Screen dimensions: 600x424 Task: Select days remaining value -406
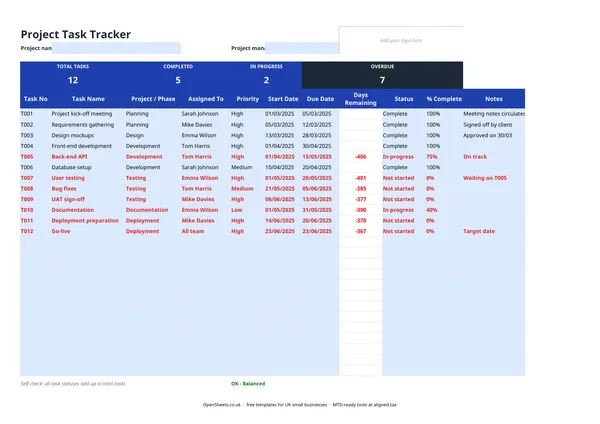point(360,157)
